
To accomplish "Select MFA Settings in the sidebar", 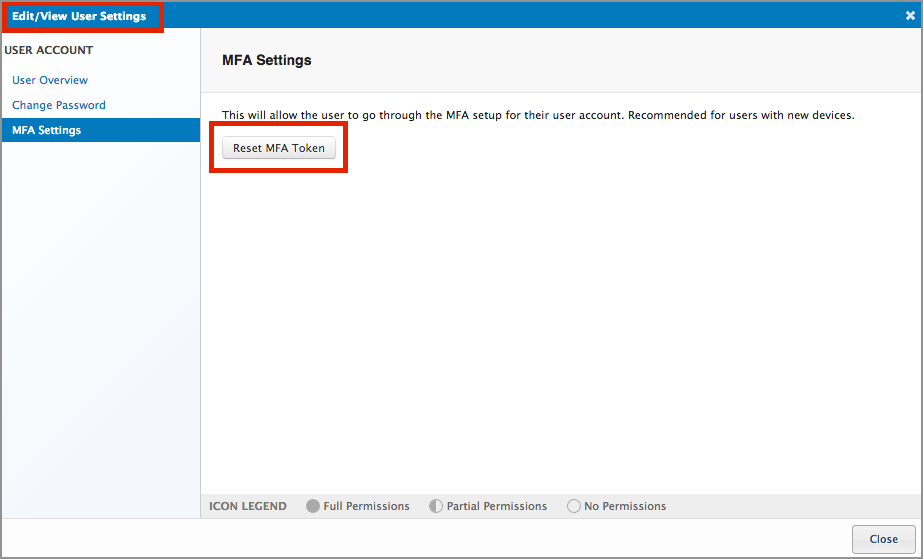I will (x=47, y=130).
